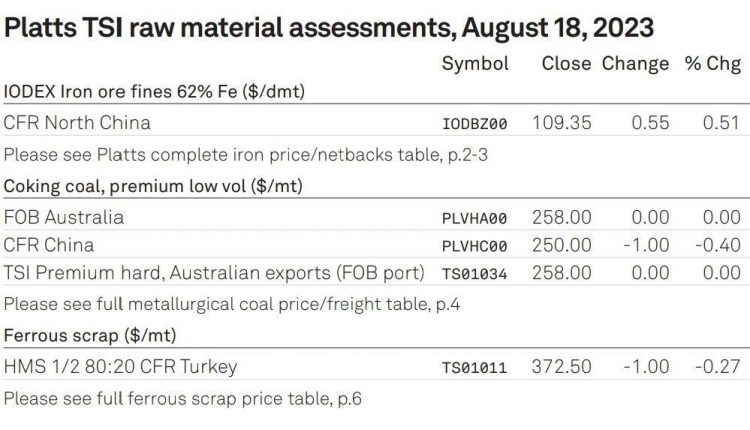Screen dimensions: 750x430
Task: Click the Platts TSI raw material assessments title
Action: pyautogui.click(x=329, y=27)
